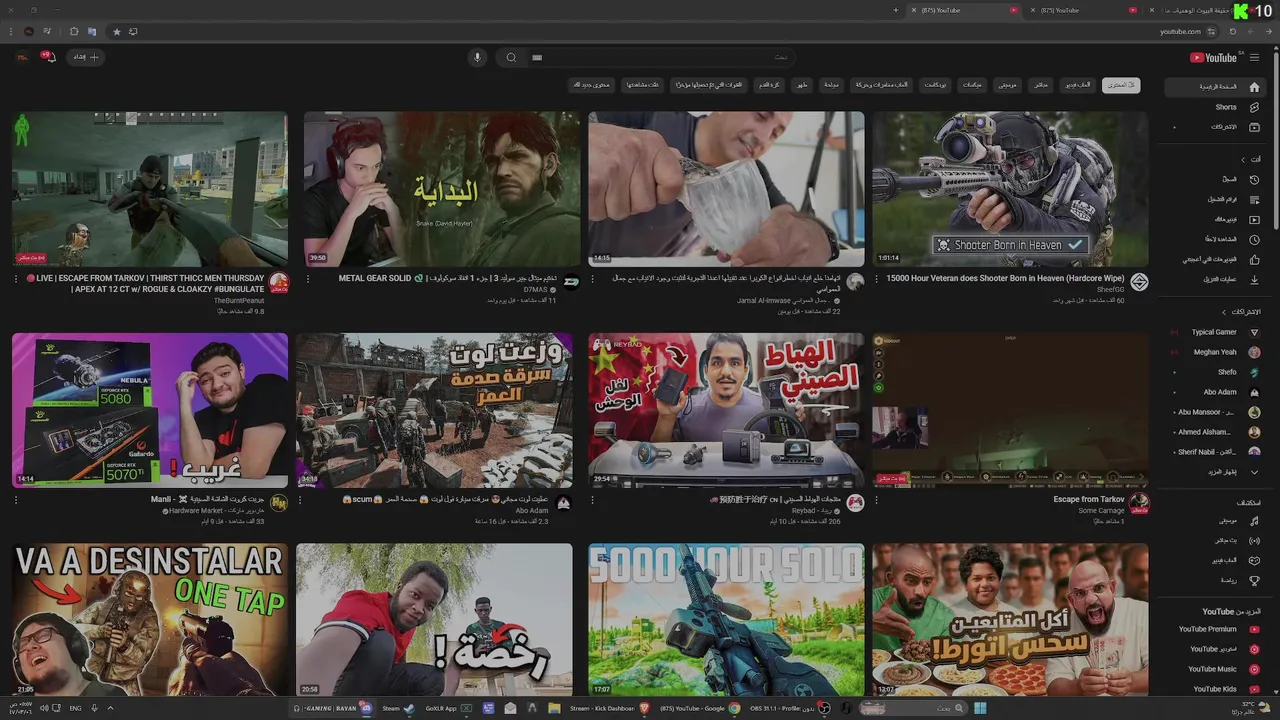This screenshot has width=1280, height=720.
Task: Click the search magnifier button
Action: click(x=511, y=57)
